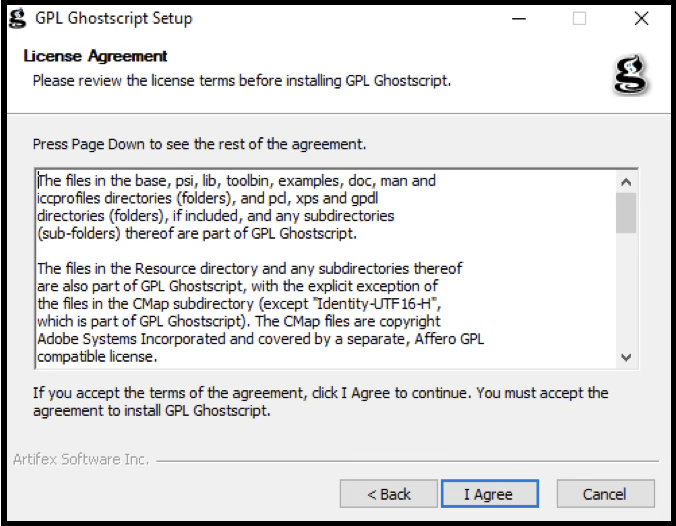This screenshot has height=526, width=676.
Task: Go back with the < Back button
Action: tap(388, 494)
